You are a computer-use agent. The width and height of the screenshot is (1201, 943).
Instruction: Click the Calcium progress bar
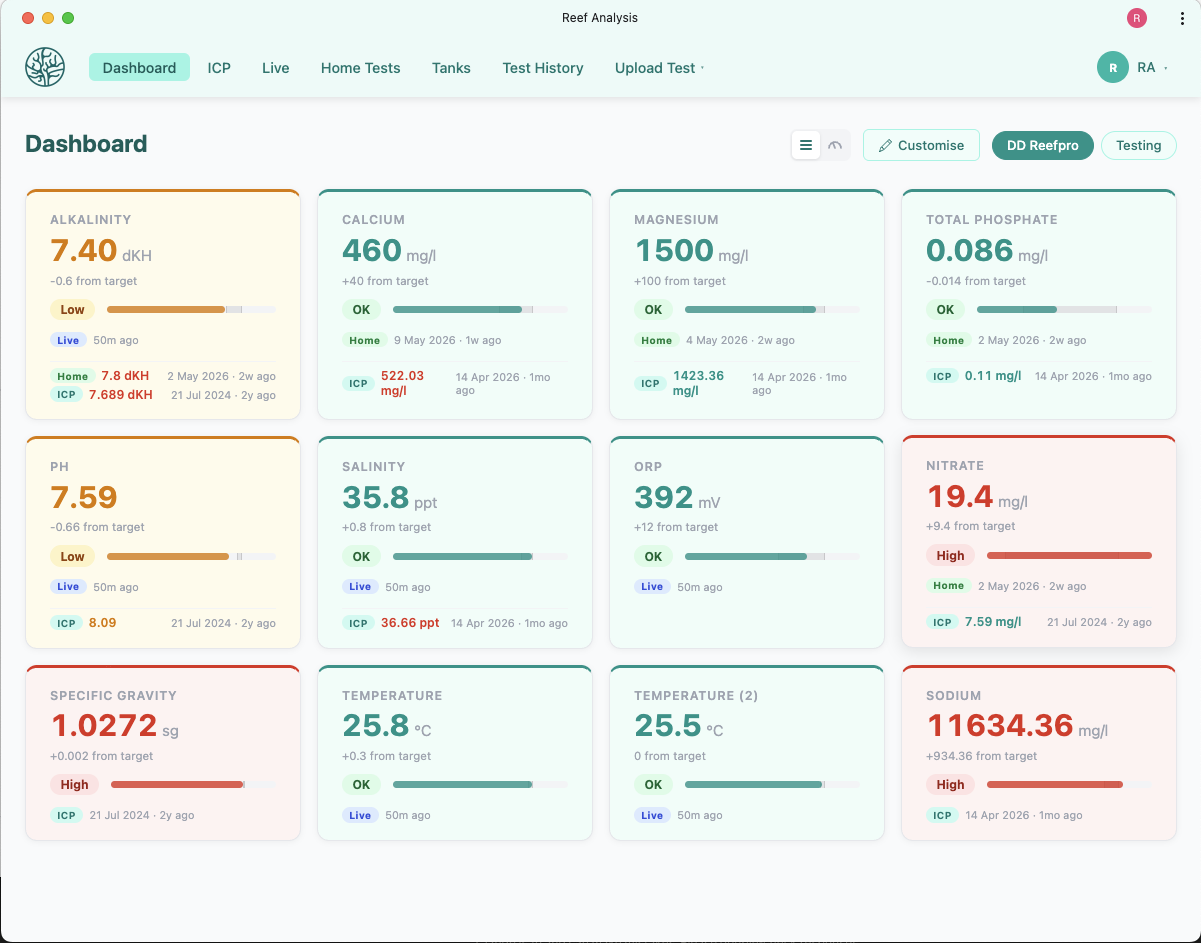pyautogui.click(x=480, y=310)
